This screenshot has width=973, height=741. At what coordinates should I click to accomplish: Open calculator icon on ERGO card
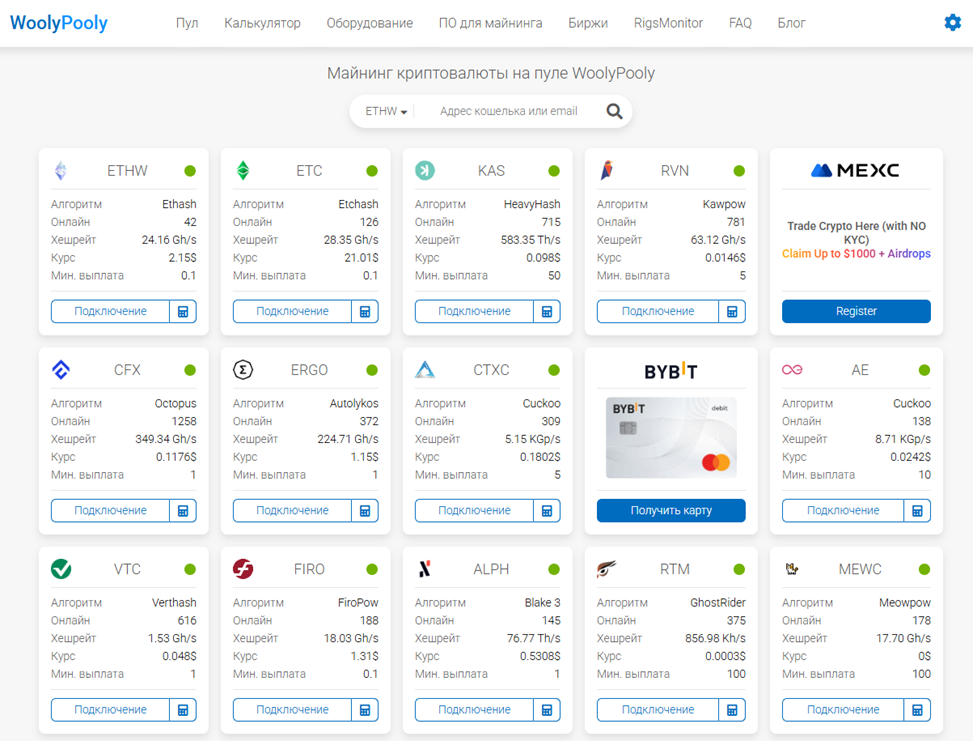(x=365, y=511)
